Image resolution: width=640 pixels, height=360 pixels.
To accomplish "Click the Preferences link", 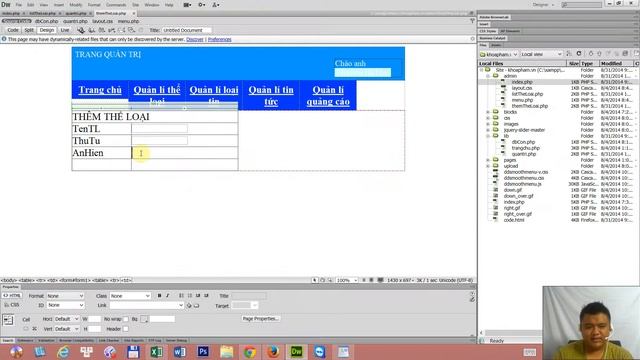I will point(220,40).
